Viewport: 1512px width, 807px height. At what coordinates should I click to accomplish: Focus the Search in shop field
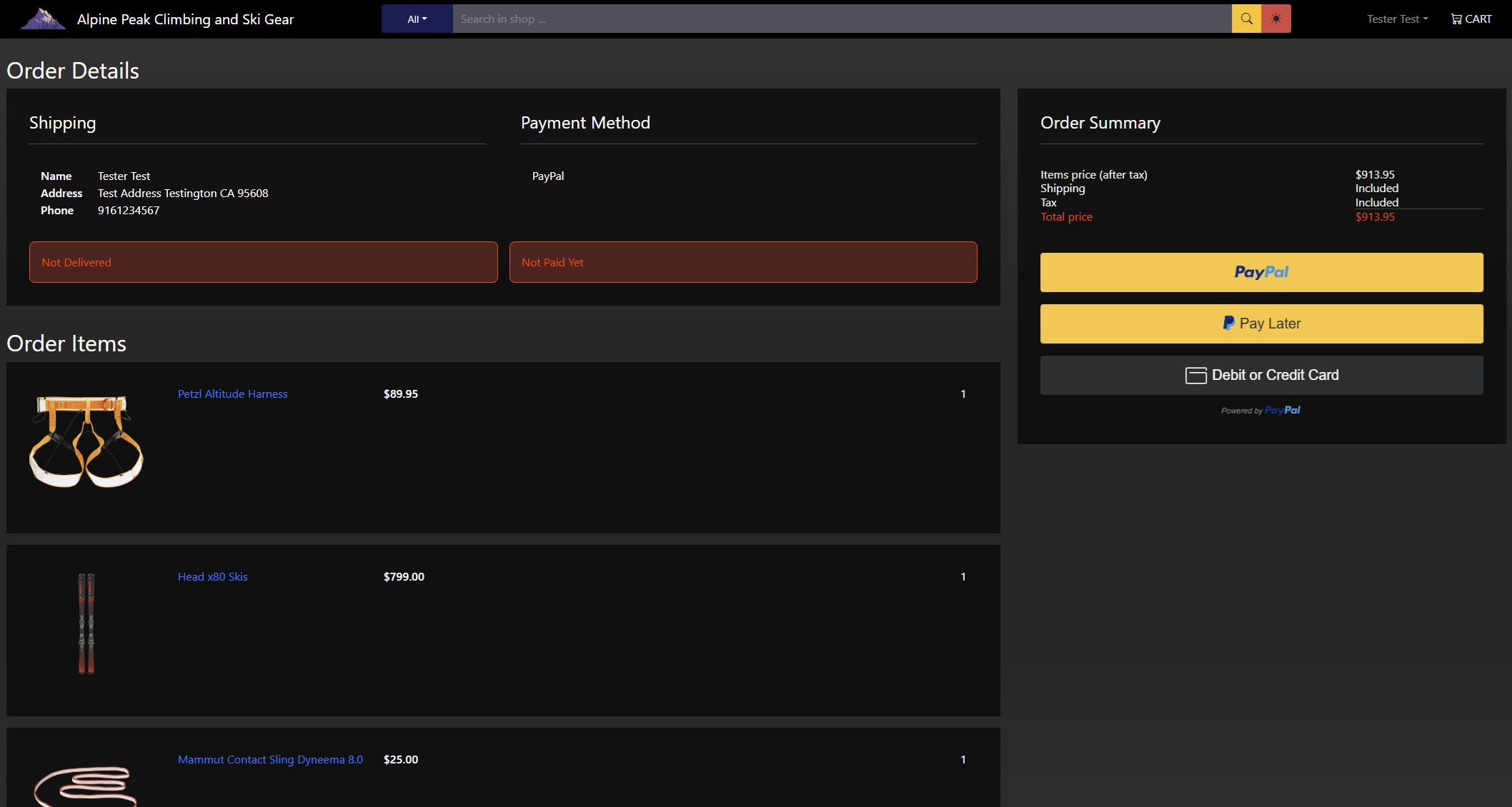pyautogui.click(x=842, y=19)
